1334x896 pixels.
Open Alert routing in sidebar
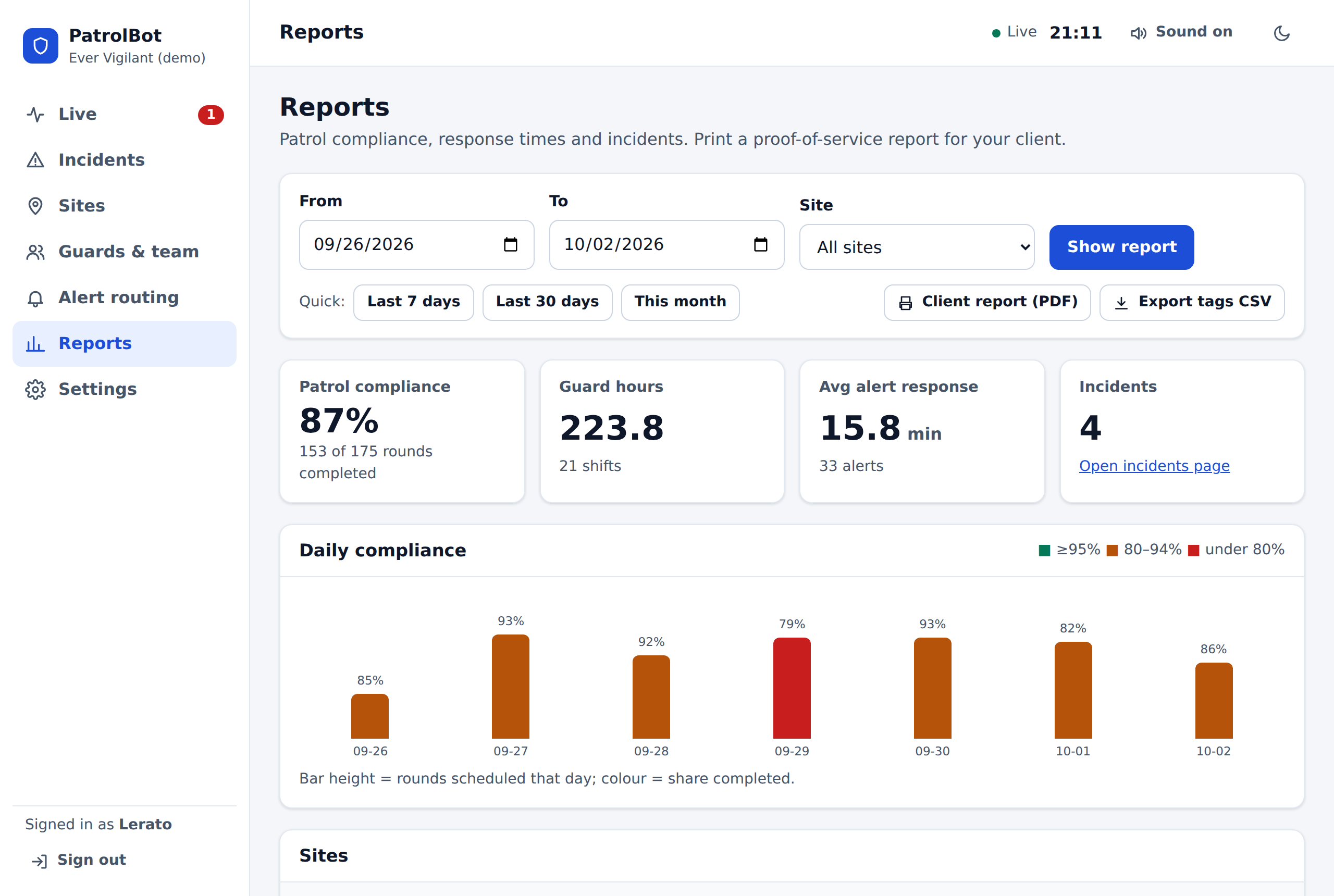(125, 298)
